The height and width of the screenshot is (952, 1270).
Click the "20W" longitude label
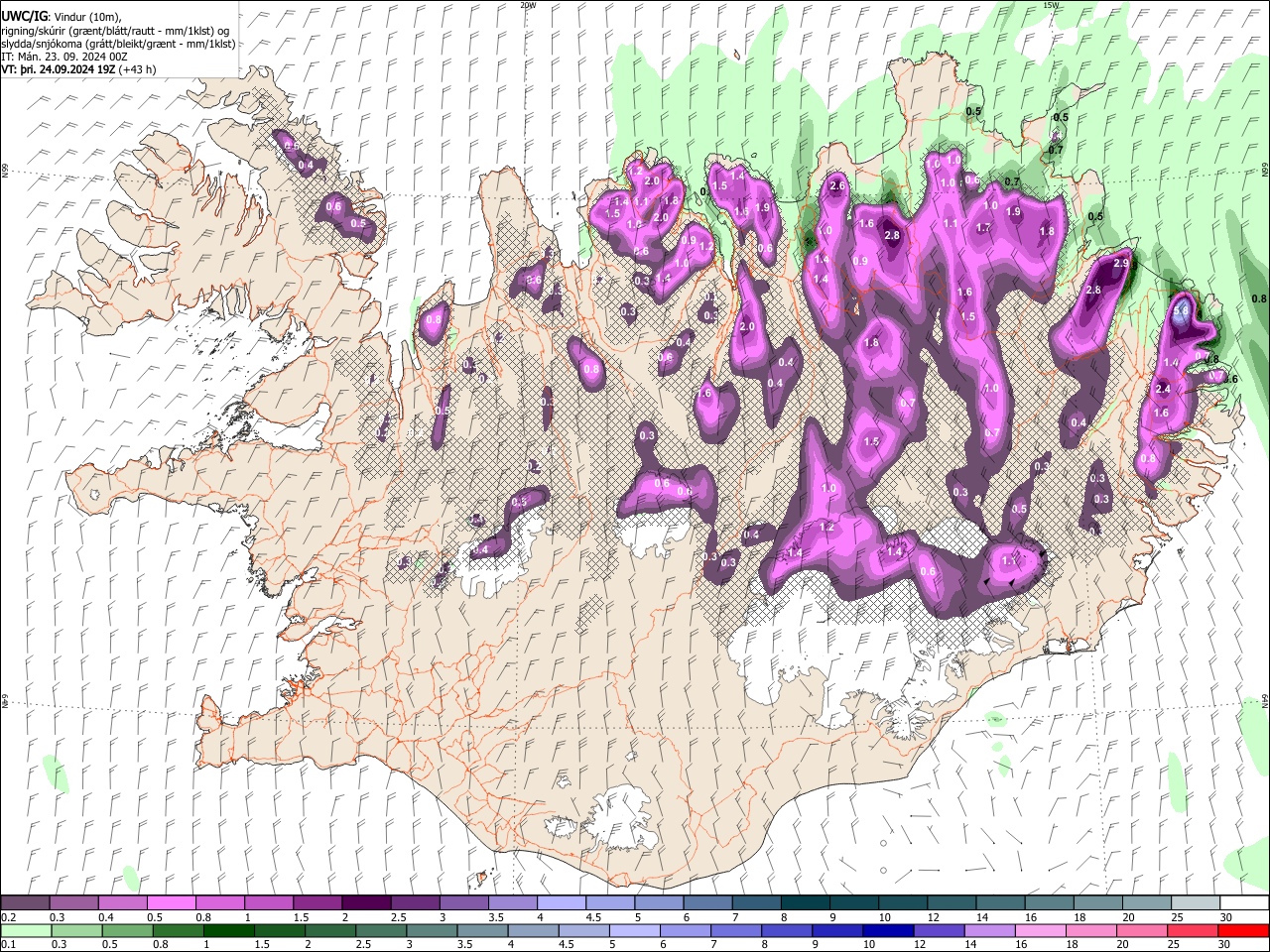coord(528,5)
